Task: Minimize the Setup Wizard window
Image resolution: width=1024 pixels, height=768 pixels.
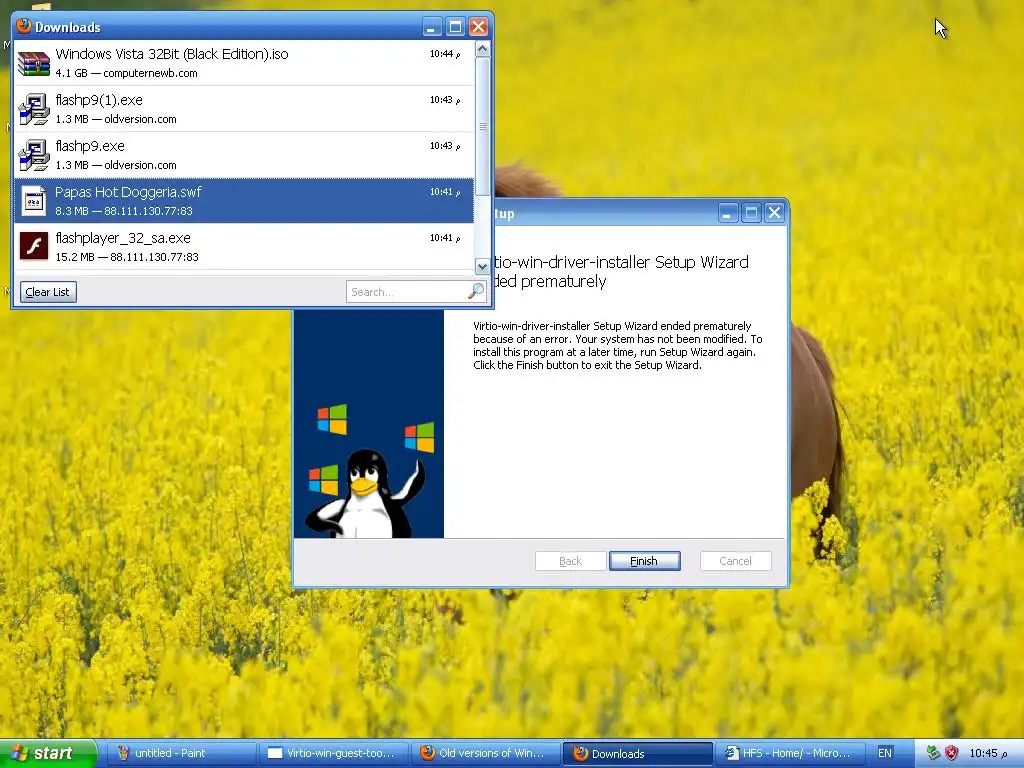Action: coord(728,213)
